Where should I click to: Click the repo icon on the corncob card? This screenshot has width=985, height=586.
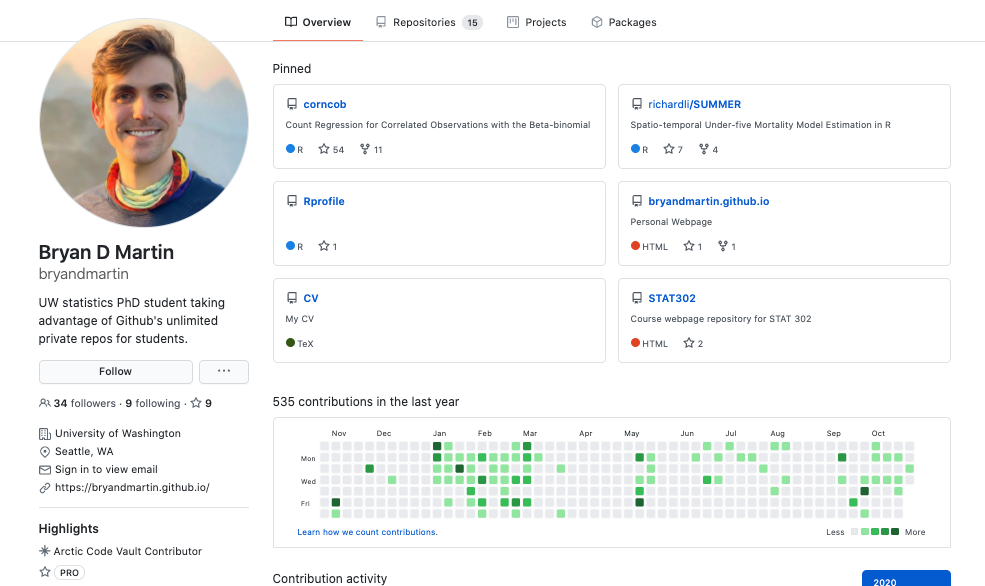click(x=291, y=104)
